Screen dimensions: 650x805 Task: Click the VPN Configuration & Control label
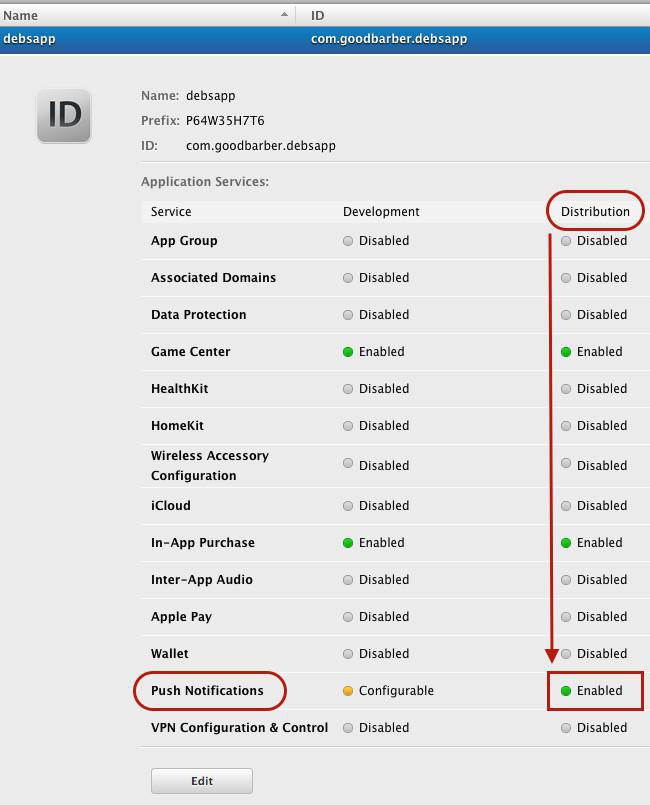[x=239, y=728]
